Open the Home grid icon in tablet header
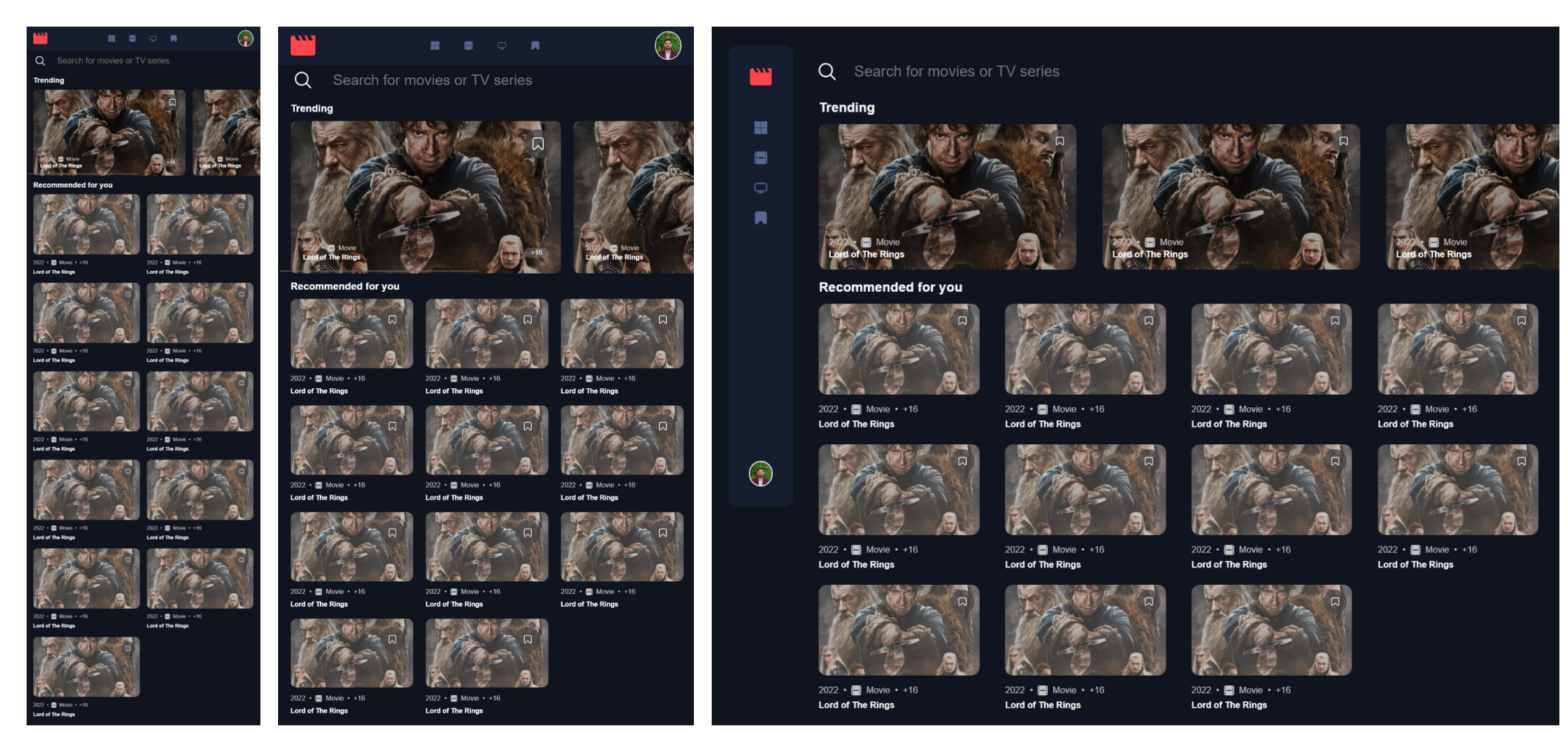This screenshot has width=1568, height=734. point(435,45)
